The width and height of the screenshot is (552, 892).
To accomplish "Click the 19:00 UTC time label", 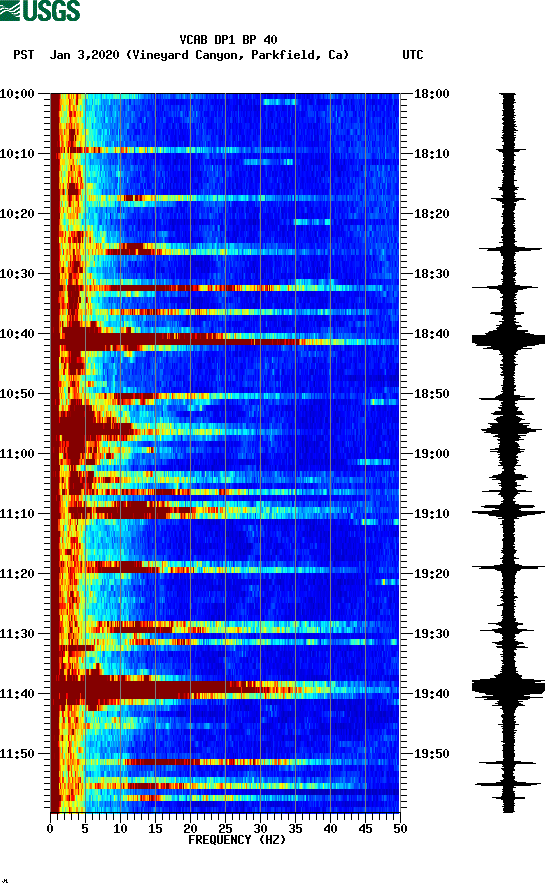I will 432,453.
